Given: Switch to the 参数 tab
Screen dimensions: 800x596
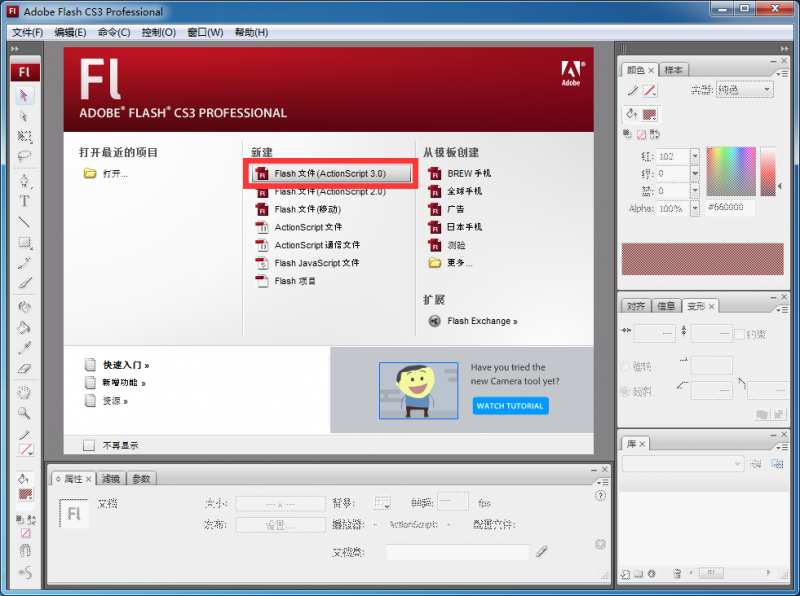Looking at the screenshot, I should 141,479.
